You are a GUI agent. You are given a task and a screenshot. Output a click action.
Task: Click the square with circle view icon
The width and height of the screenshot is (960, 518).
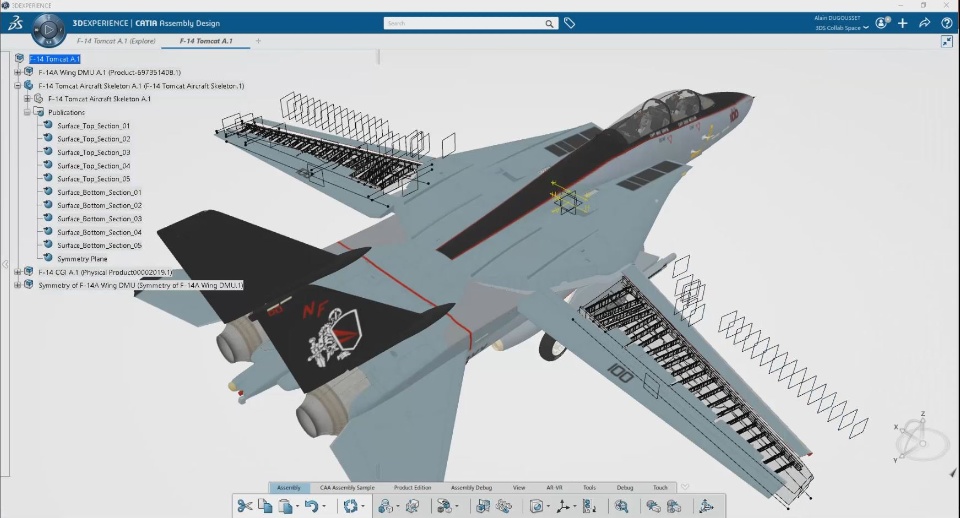(536, 506)
